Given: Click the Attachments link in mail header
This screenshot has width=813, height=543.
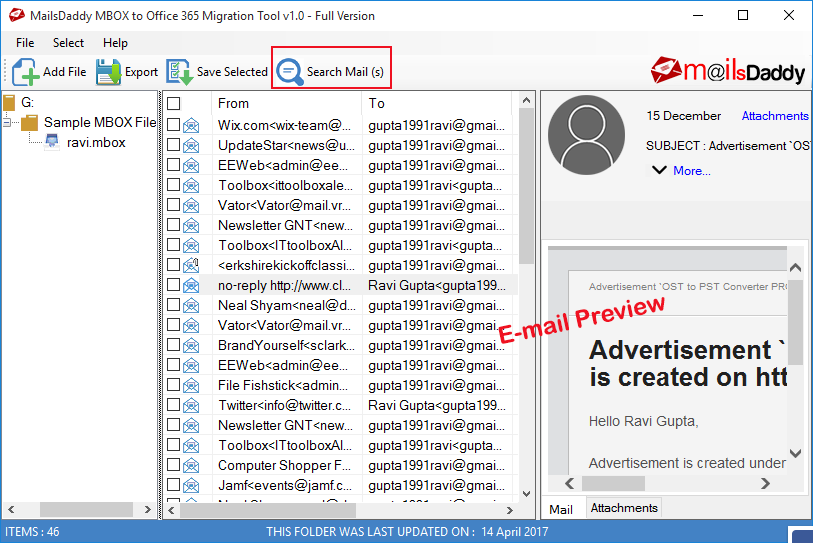Looking at the screenshot, I should (x=775, y=116).
